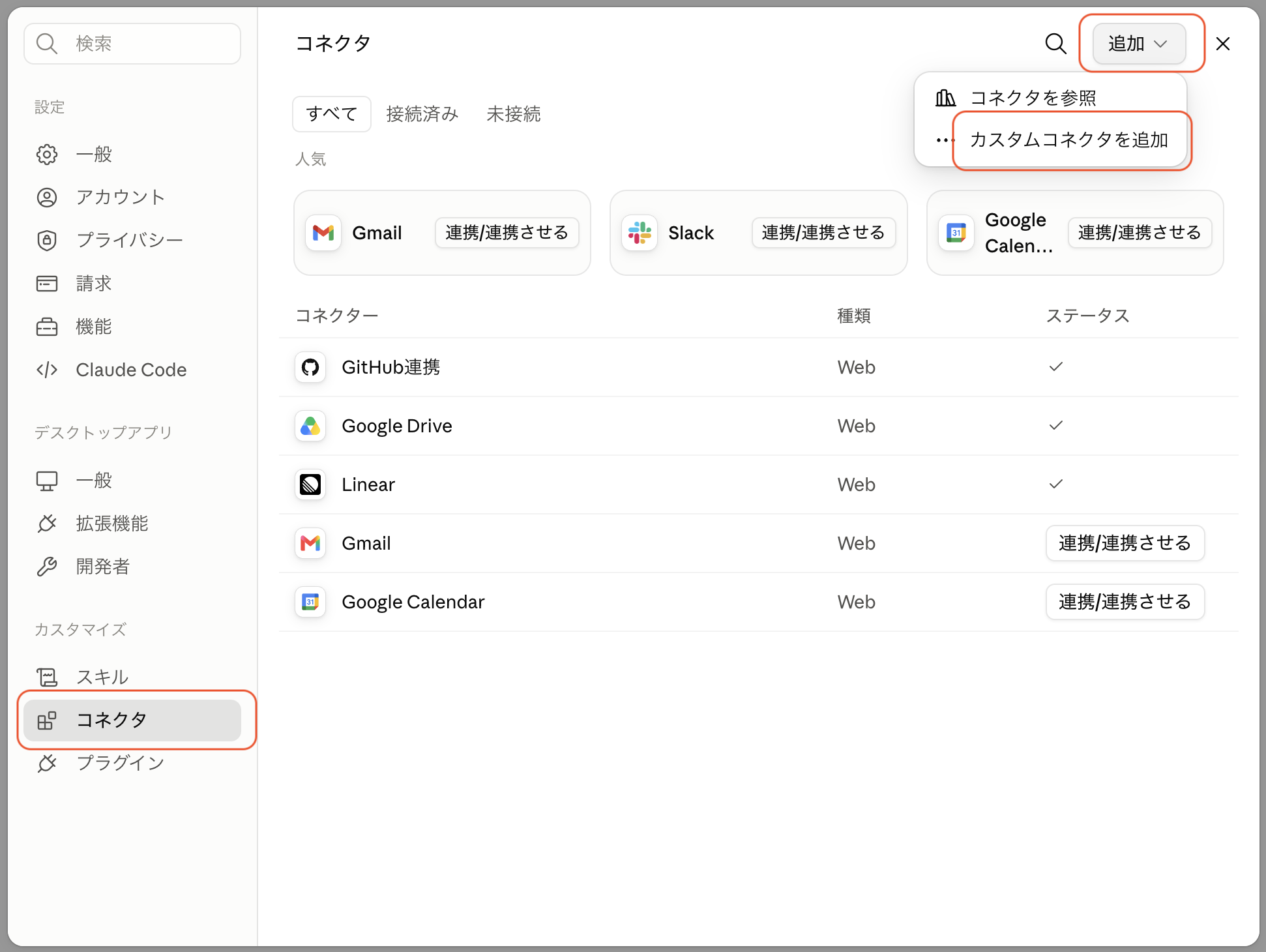Switch to the 接続済み tab

click(x=422, y=114)
